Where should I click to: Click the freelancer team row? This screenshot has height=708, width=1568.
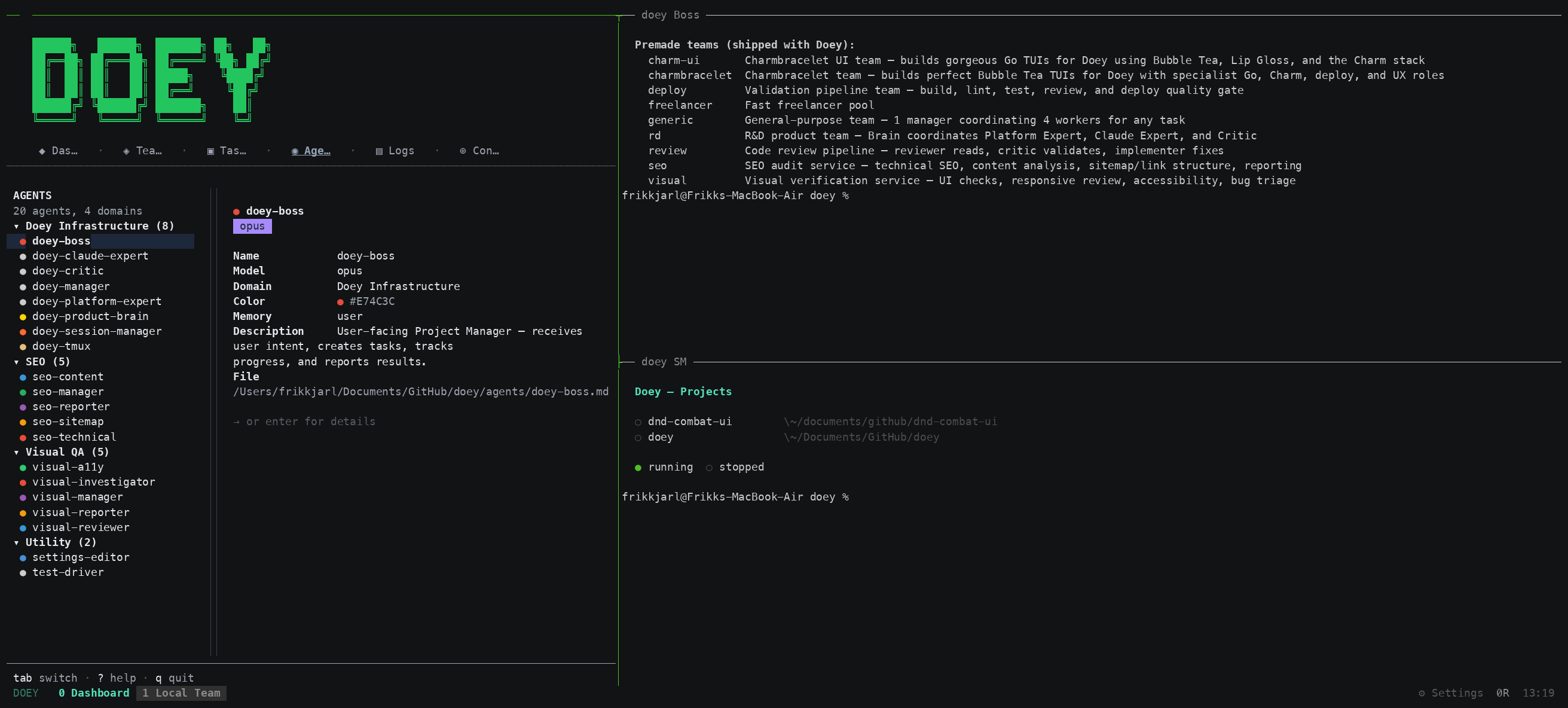tap(761, 105)
